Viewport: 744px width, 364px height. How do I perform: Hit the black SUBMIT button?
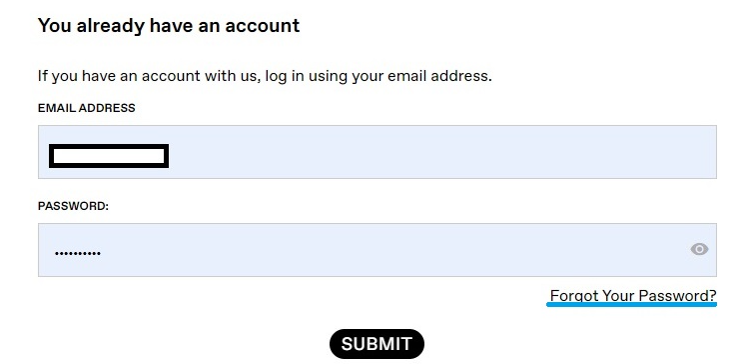click(376, 344)
